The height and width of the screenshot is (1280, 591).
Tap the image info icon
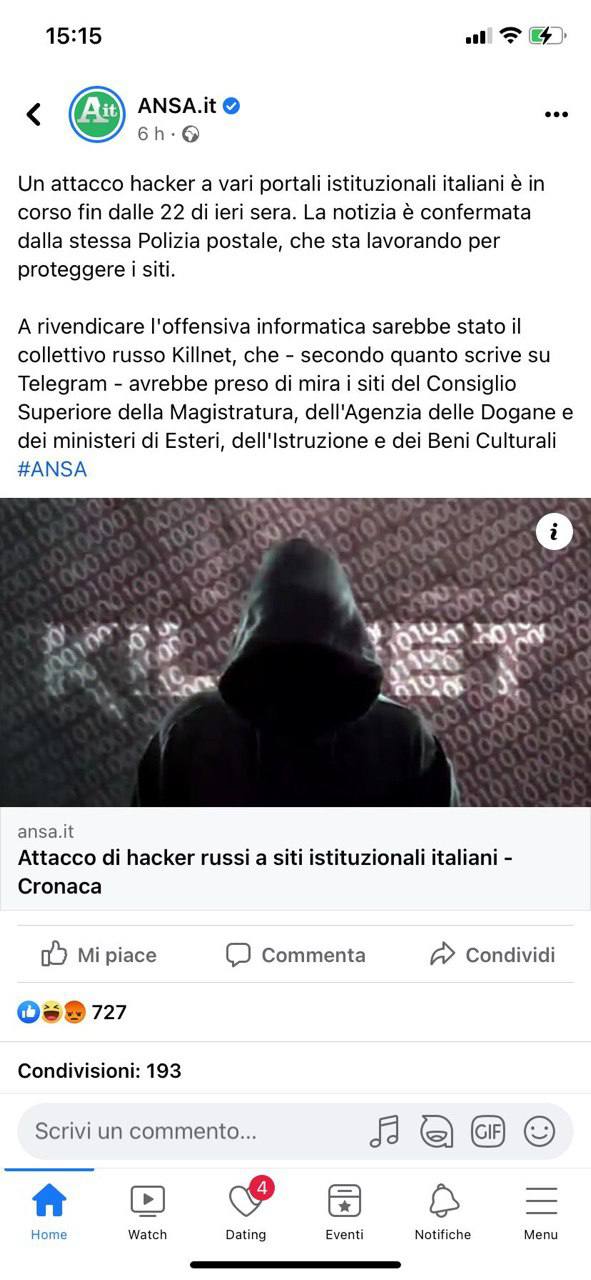click(x=554, y=531)
